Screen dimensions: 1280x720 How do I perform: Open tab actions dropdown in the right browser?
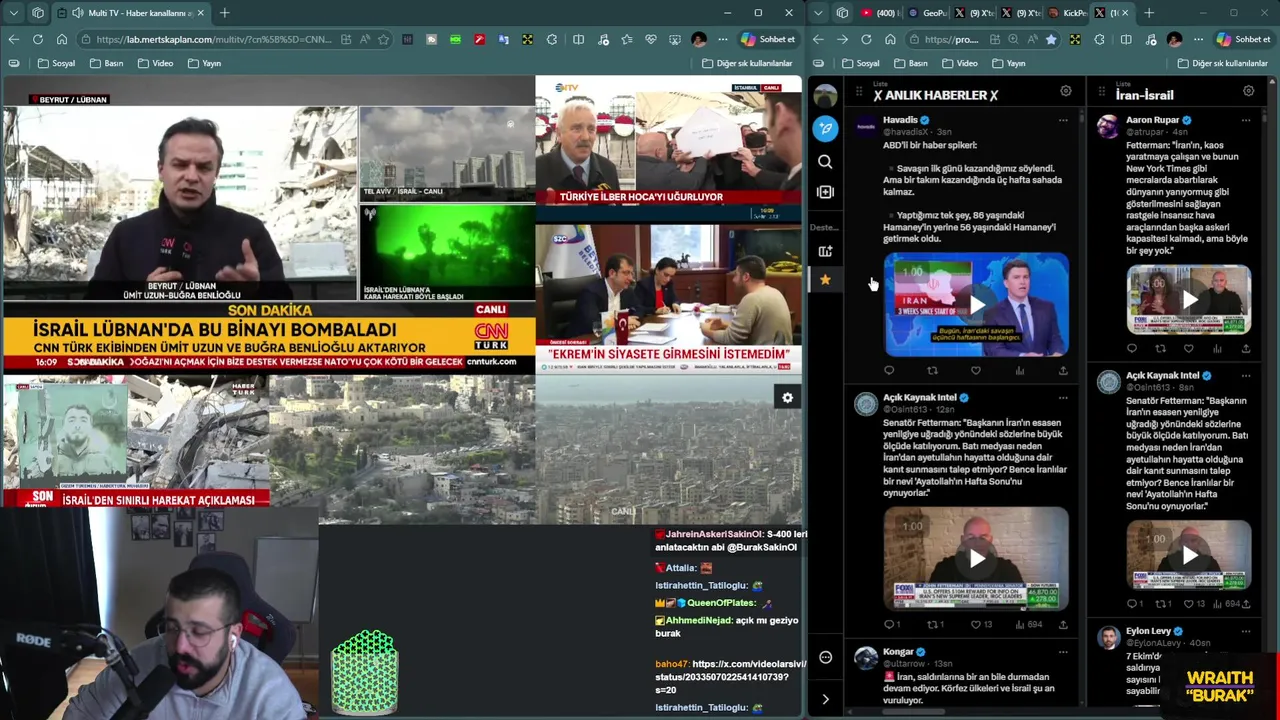coord(818,13)
